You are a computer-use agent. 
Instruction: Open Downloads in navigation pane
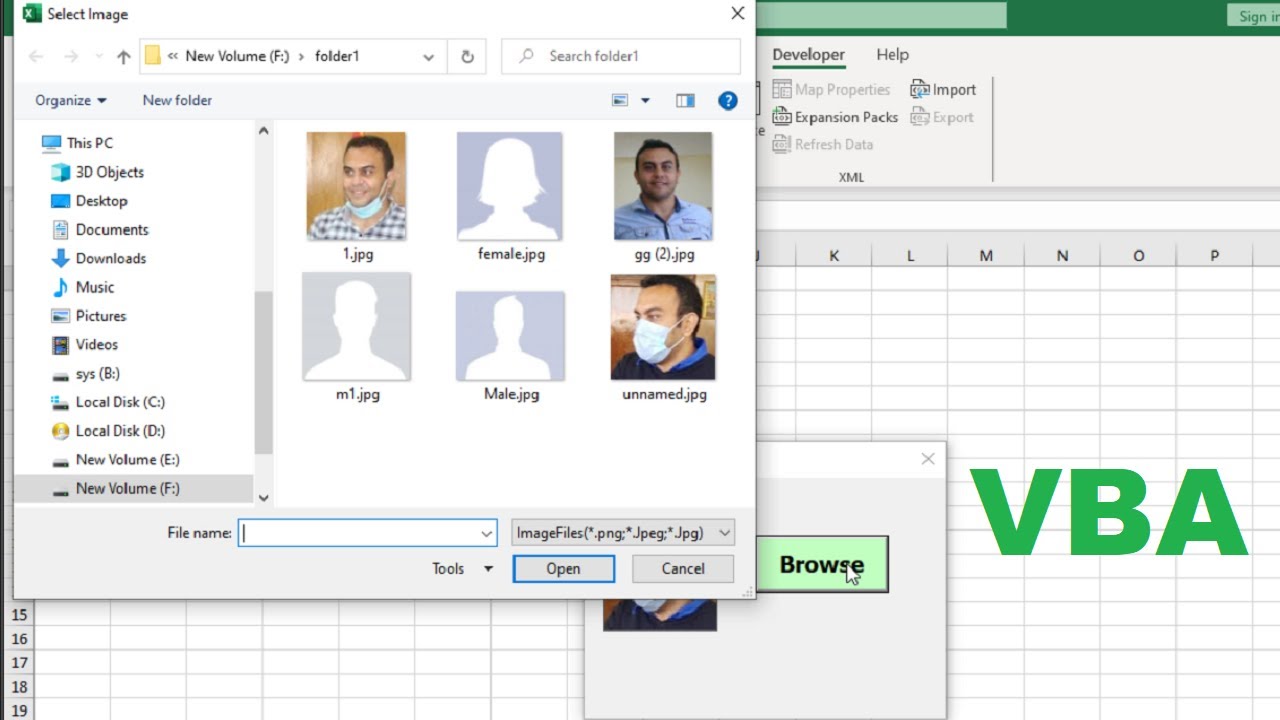99,258
